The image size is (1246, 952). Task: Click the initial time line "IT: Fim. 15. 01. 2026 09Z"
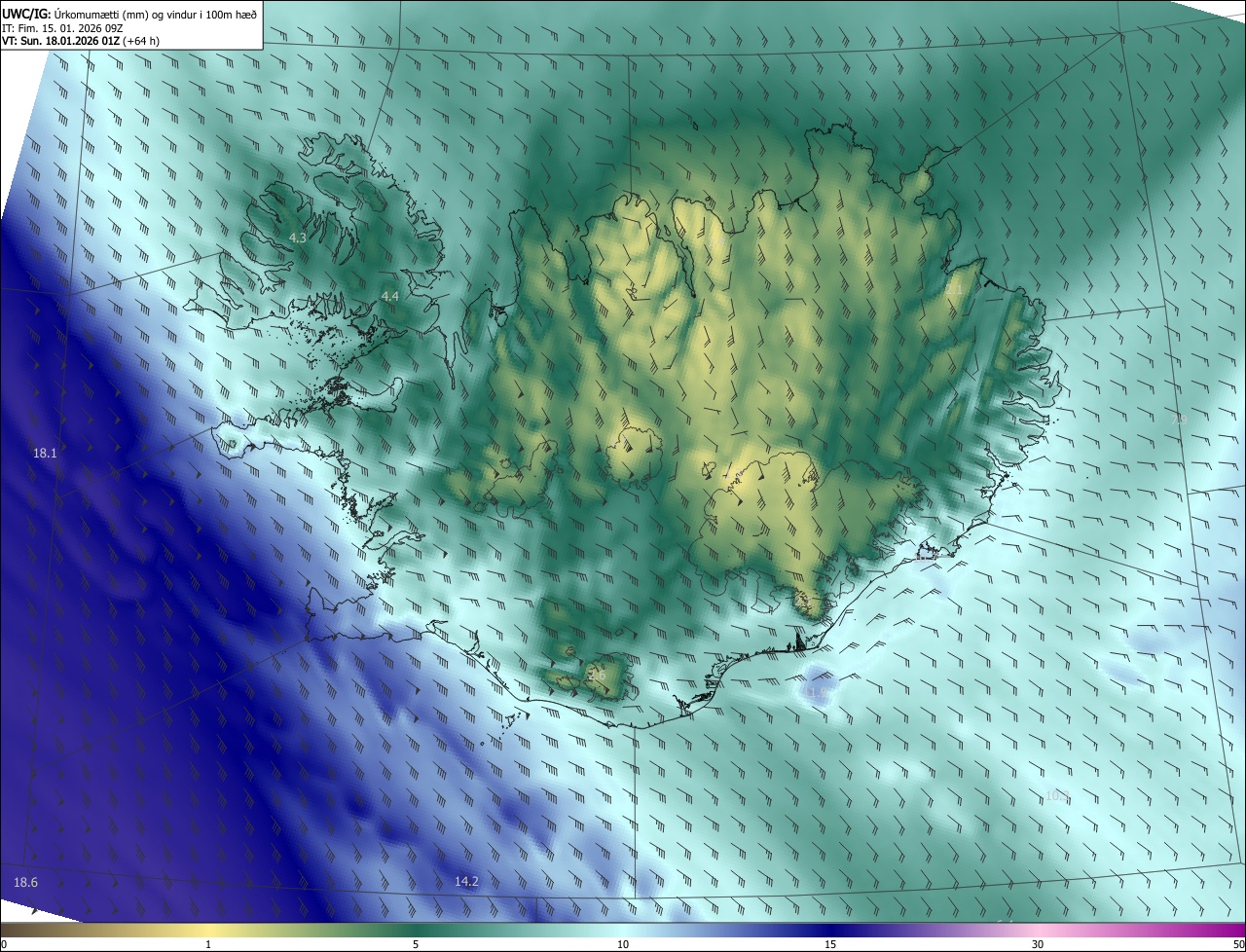(60, 27)
